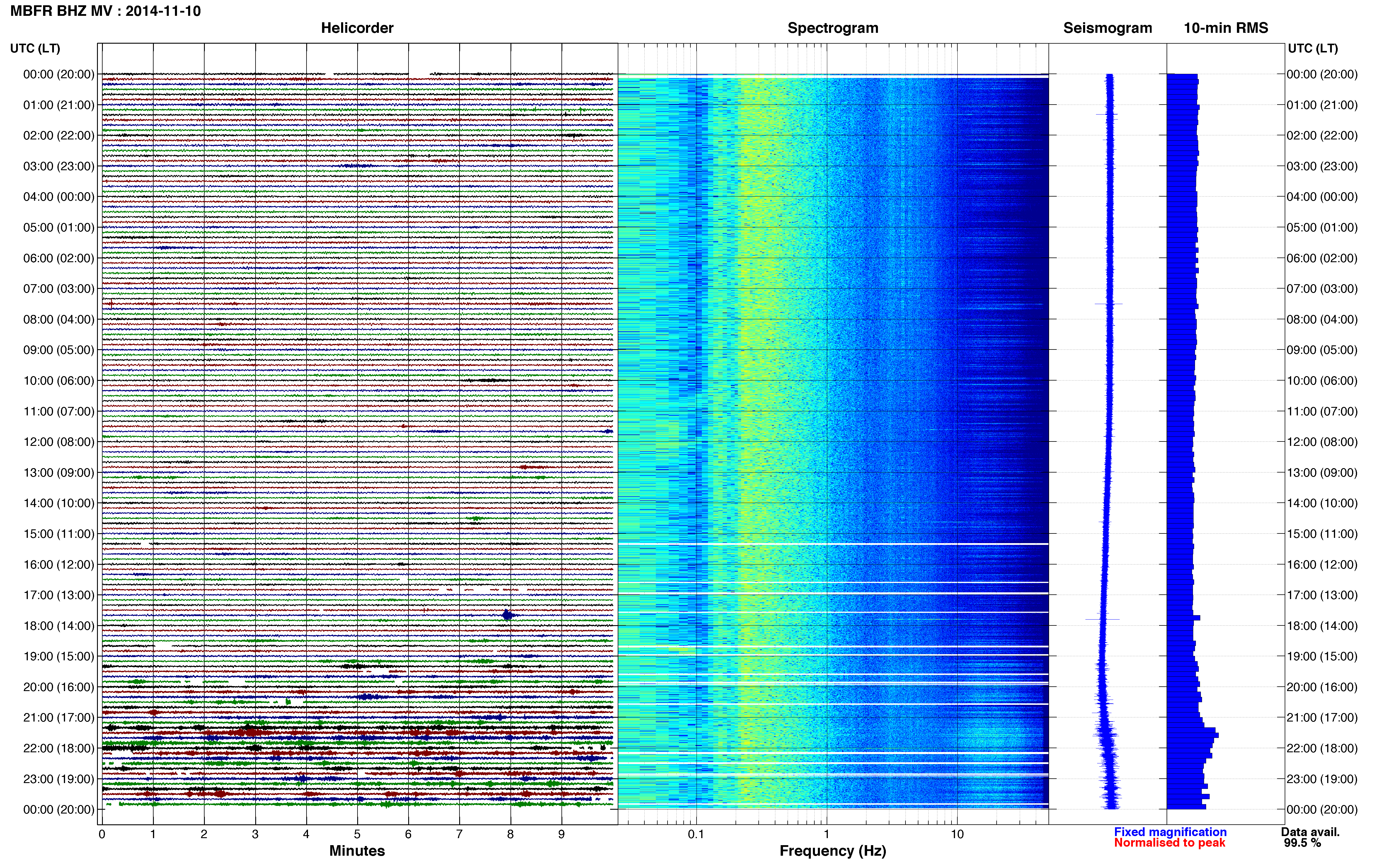Click the right "19:00 (15:00)" time label
Screen dimensions: 1389x868
click(x=1322, y=656)
